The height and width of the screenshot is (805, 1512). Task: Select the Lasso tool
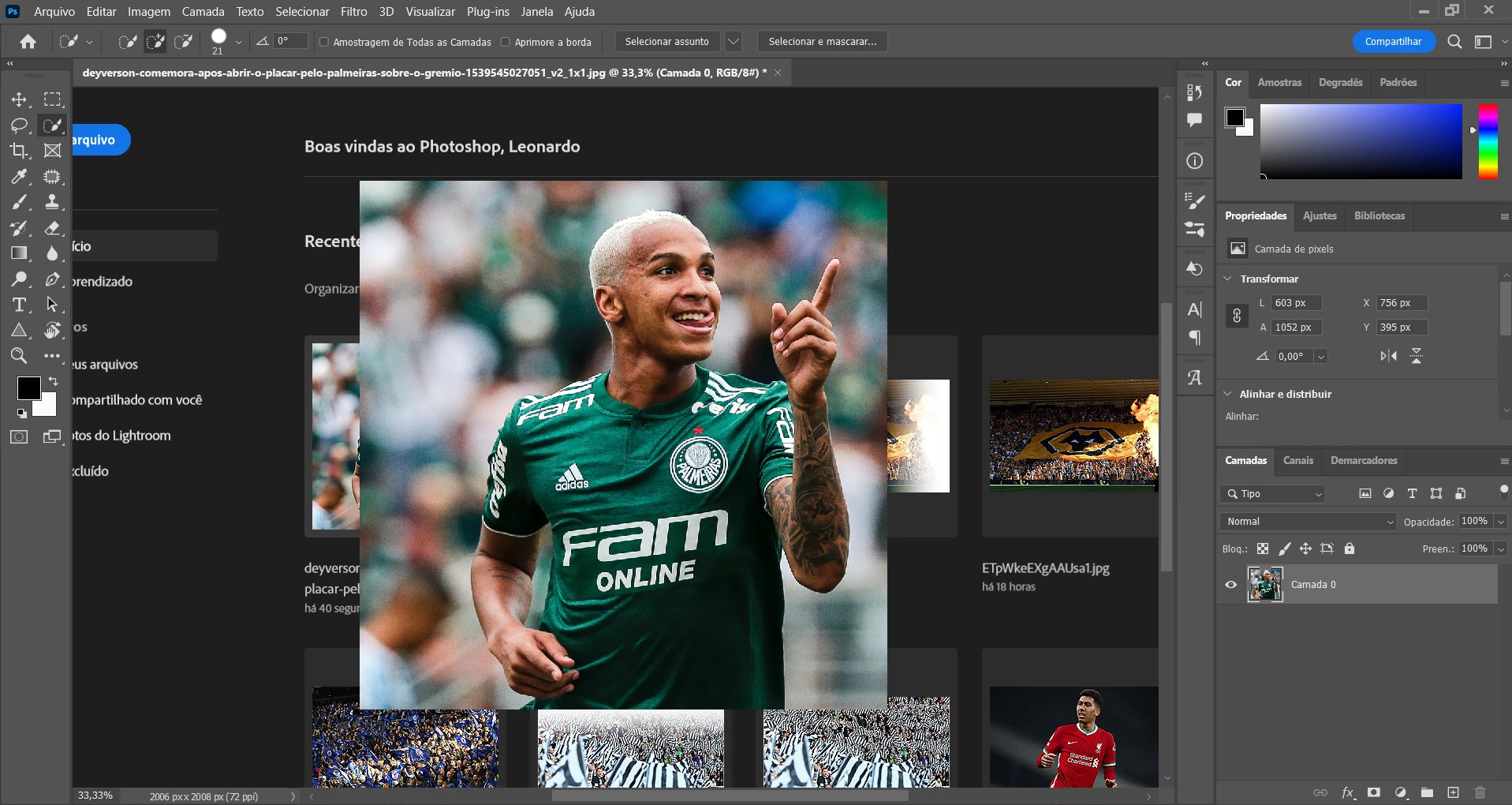coord(19,125)
